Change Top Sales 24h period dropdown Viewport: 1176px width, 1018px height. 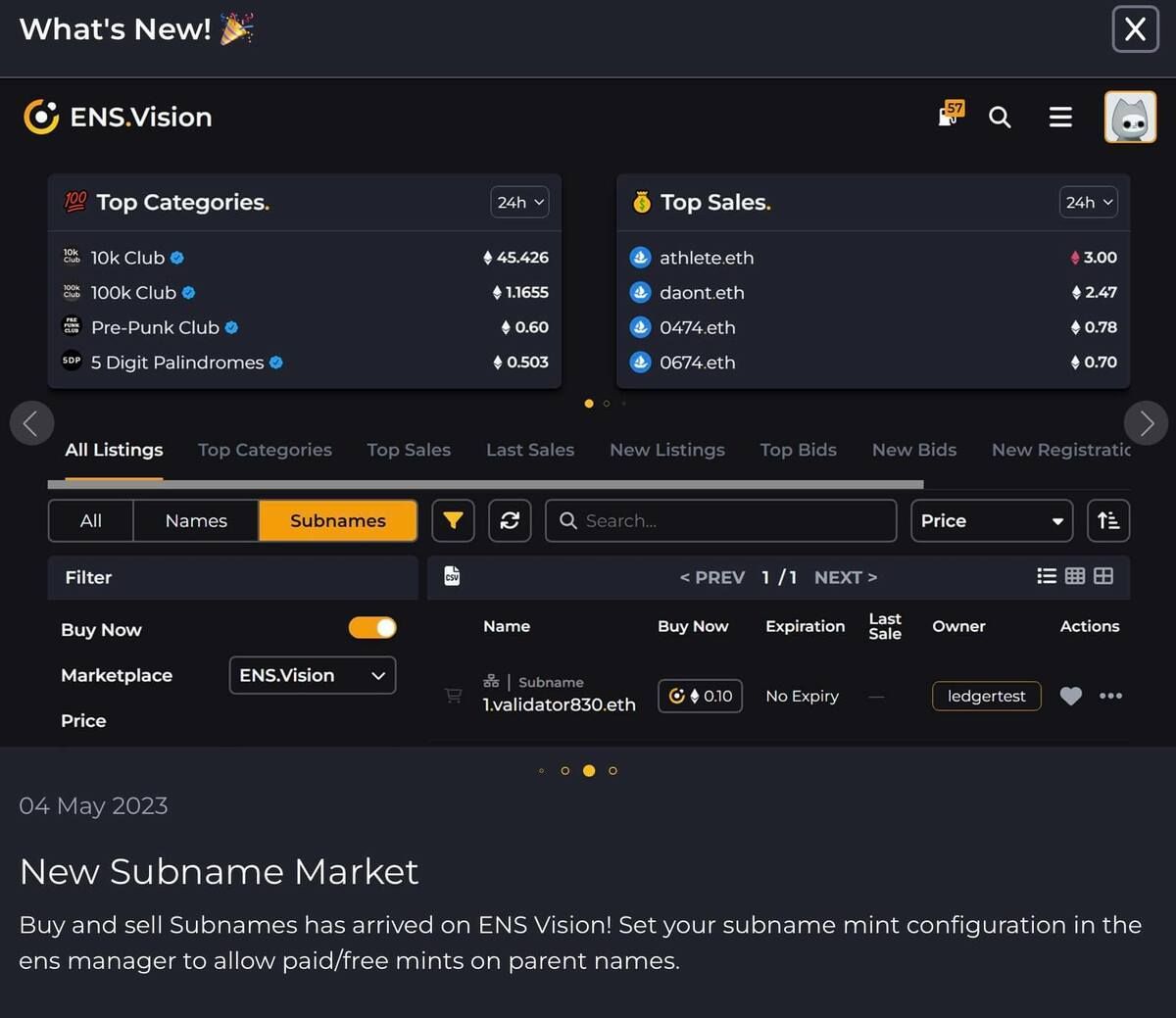click(x=1089, y=202)
